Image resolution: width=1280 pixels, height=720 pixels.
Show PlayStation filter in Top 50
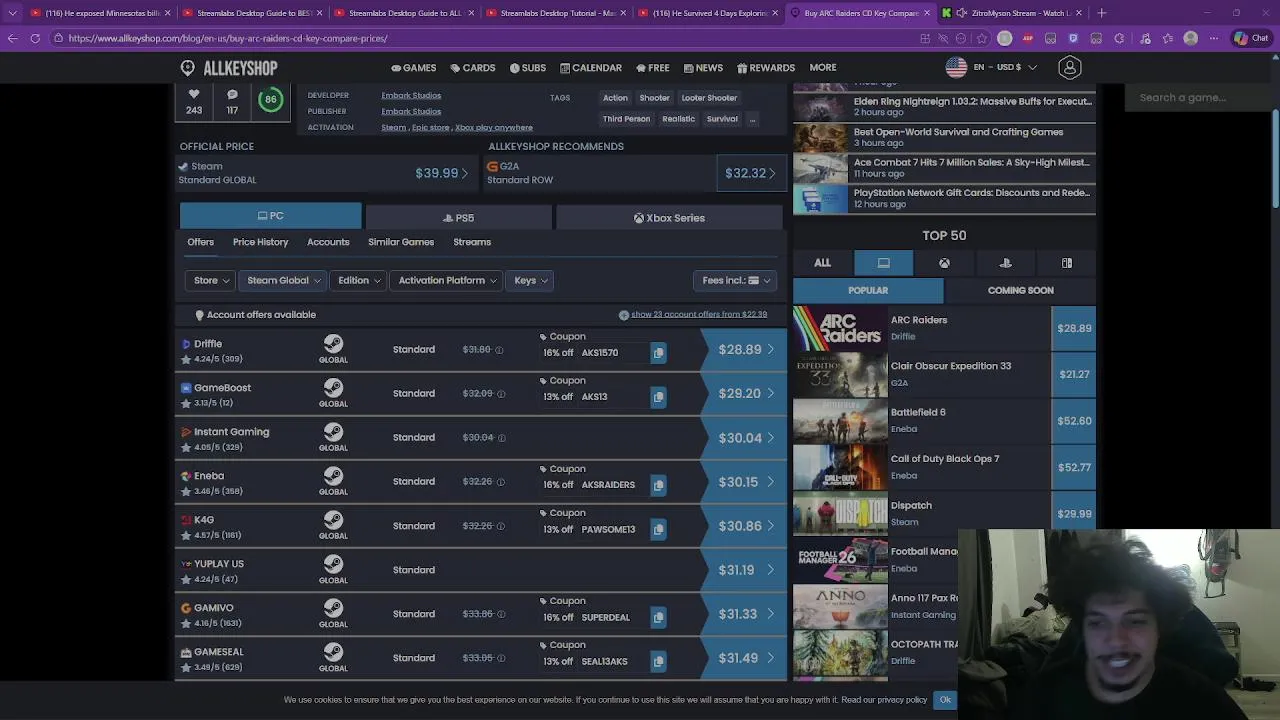(1005, 263)
